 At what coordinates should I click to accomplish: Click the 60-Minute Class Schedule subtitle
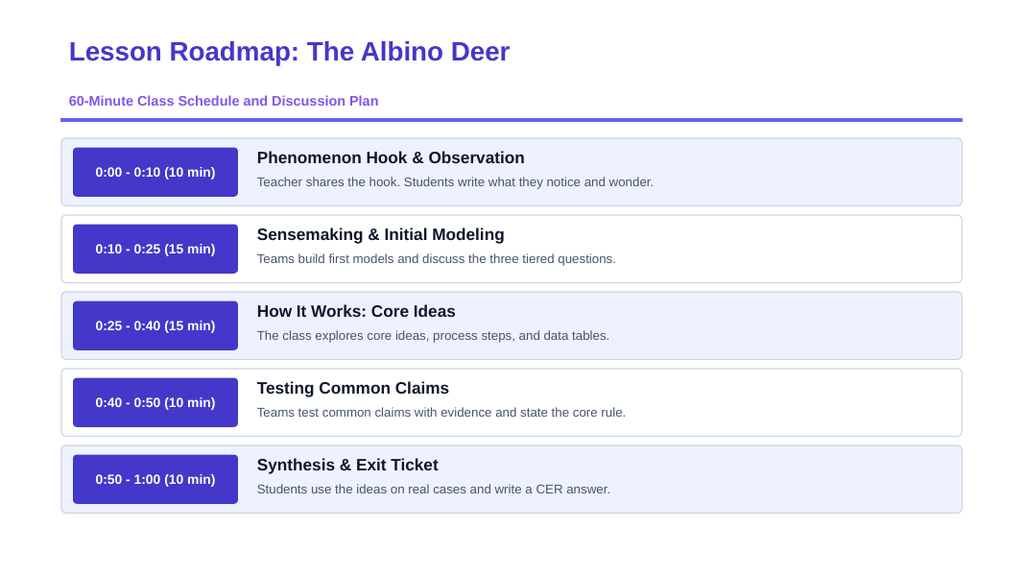coord(223,101)
